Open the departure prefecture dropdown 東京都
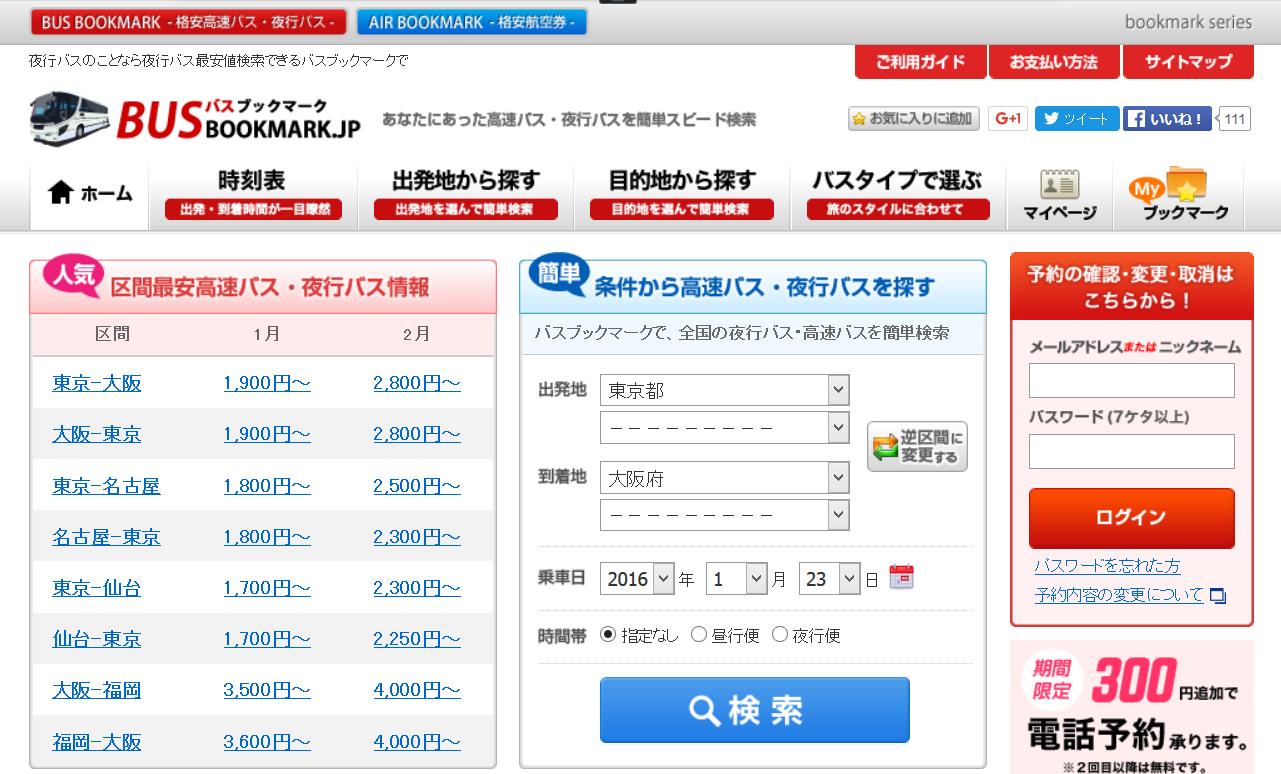Screen dimensions: 1281x774 point(724,390)
